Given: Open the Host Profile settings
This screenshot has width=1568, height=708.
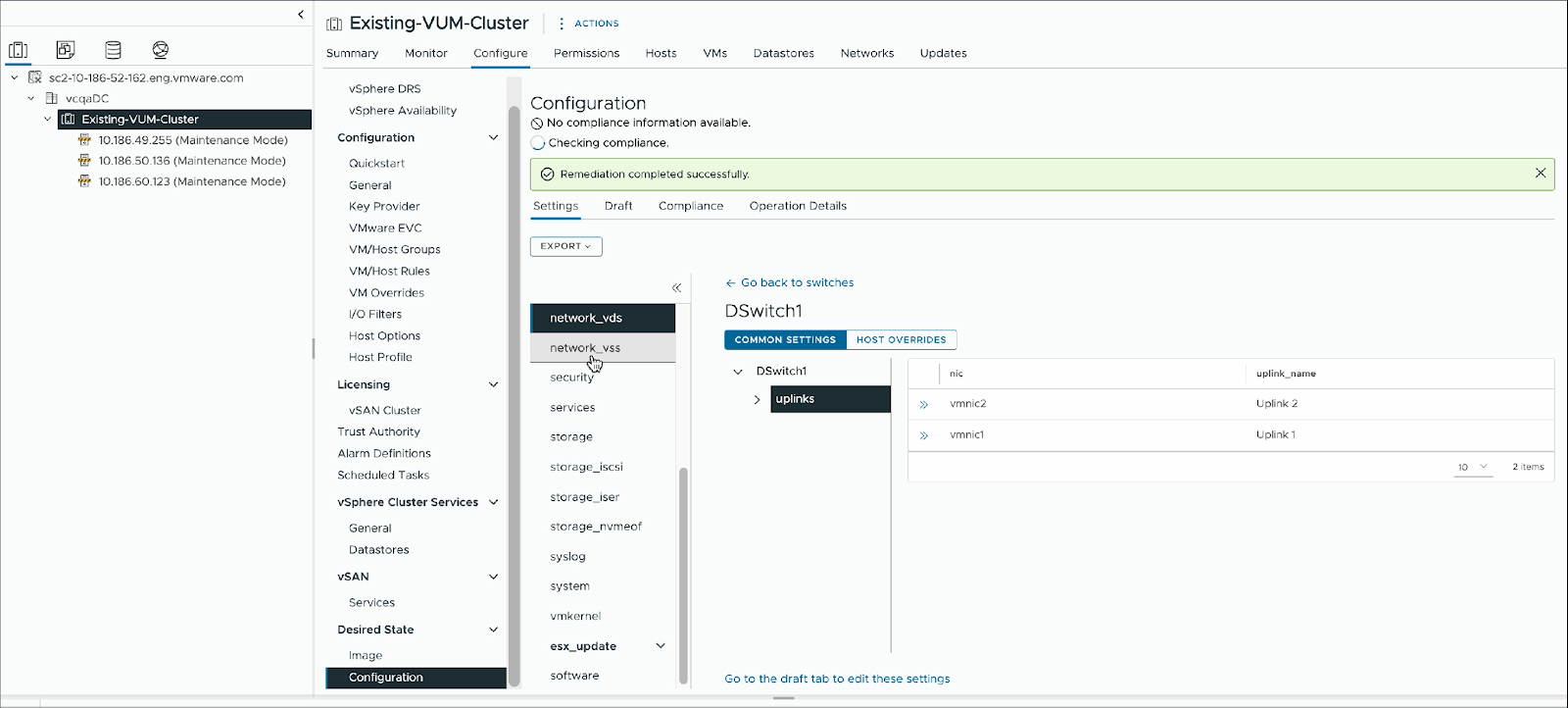Looking at the screenshot, I should coord(380,357).
